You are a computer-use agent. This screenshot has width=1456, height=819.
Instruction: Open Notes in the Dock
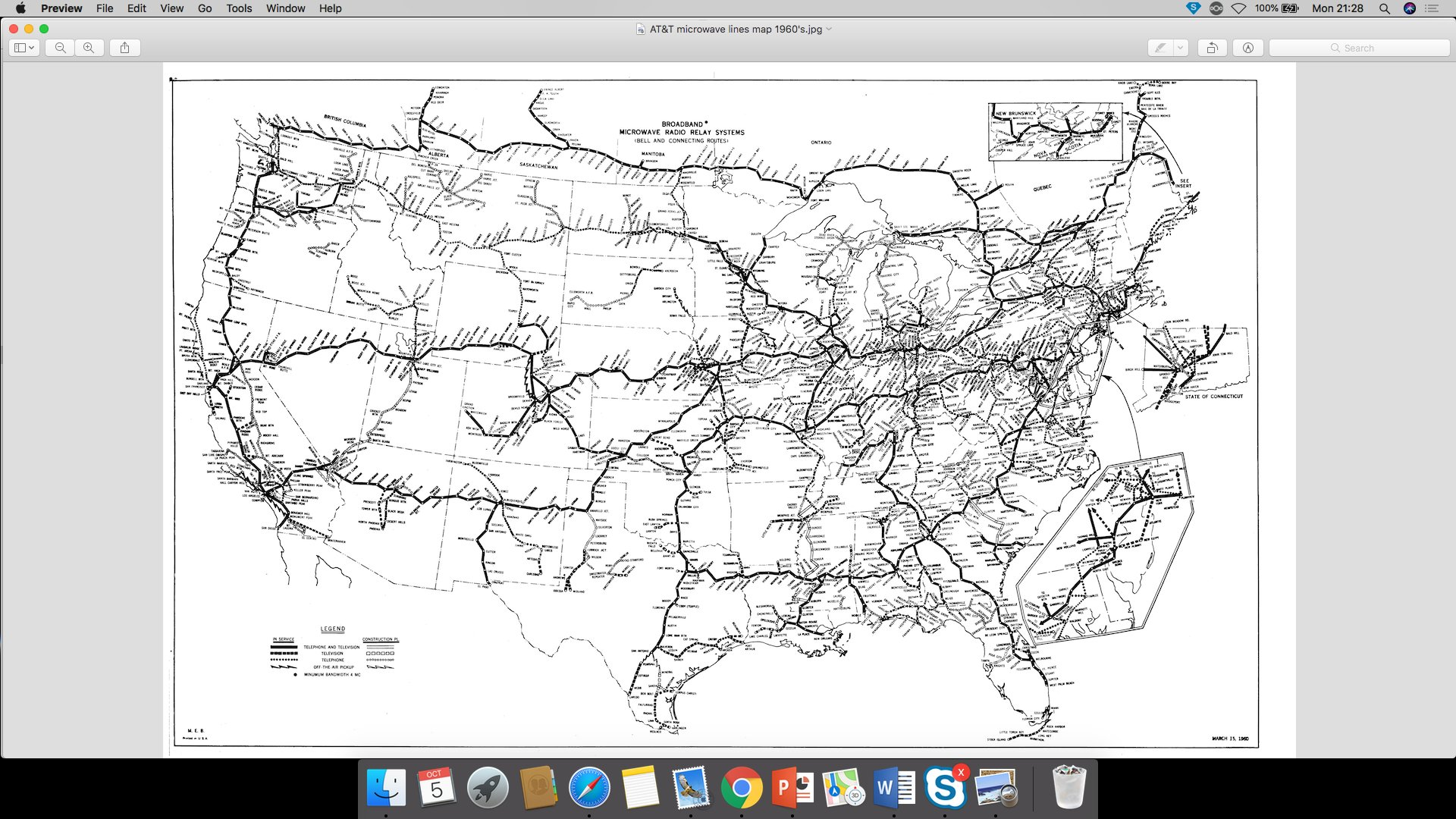[640, 788]
